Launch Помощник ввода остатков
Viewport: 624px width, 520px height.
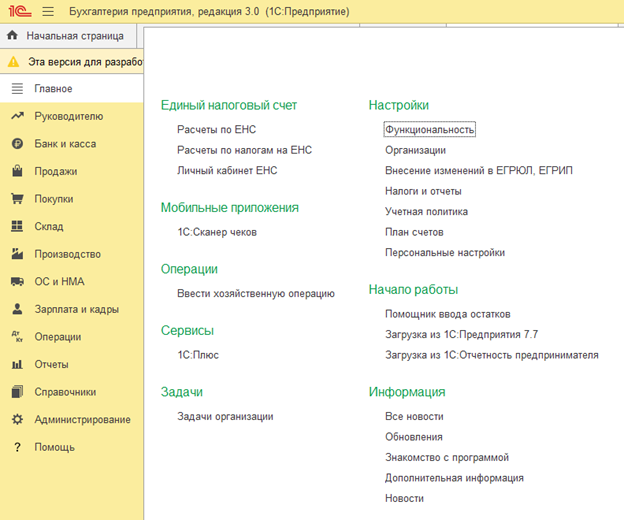point(448,314)
